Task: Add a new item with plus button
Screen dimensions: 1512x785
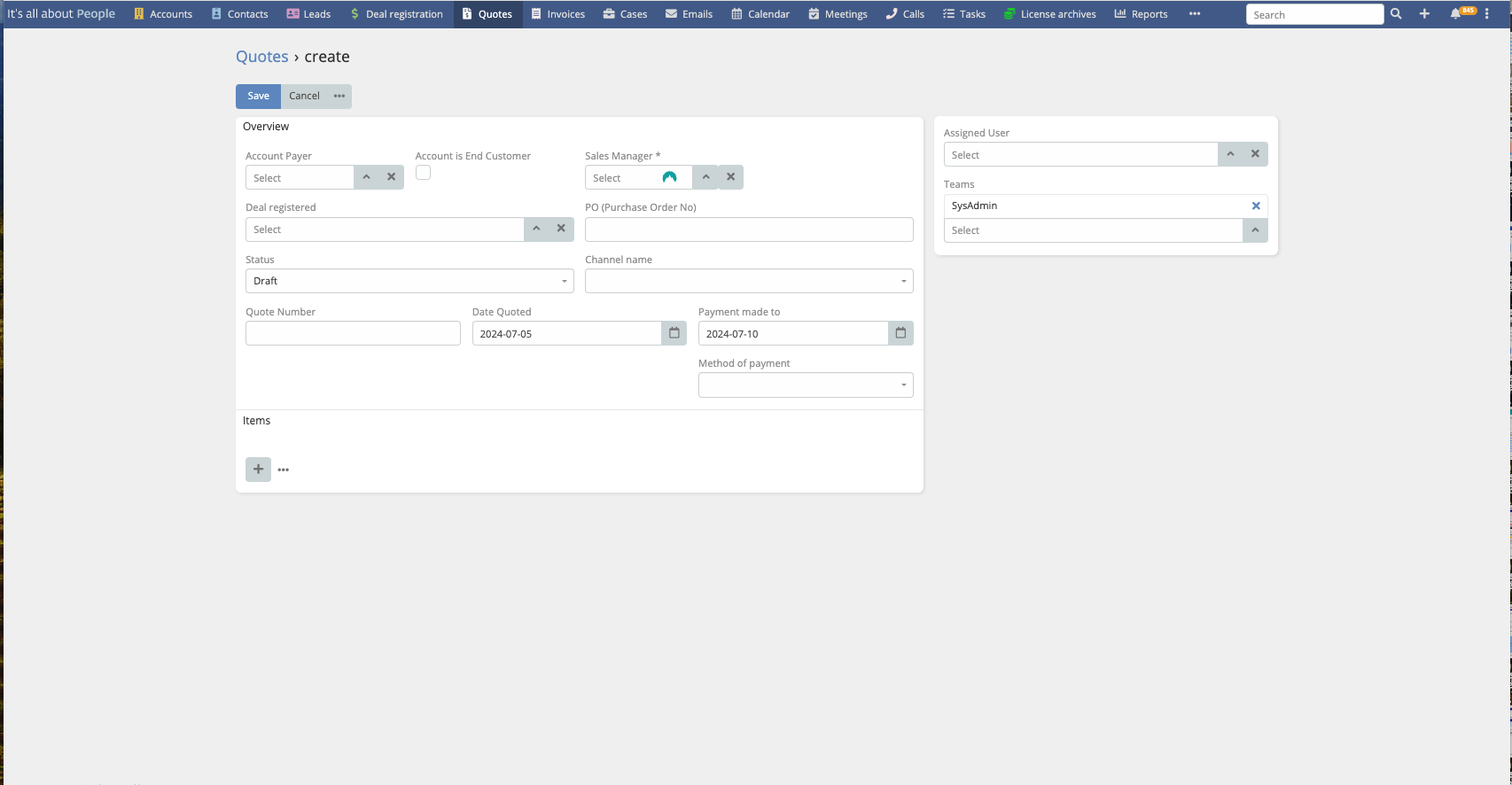Action: click(x=258, y=470)
